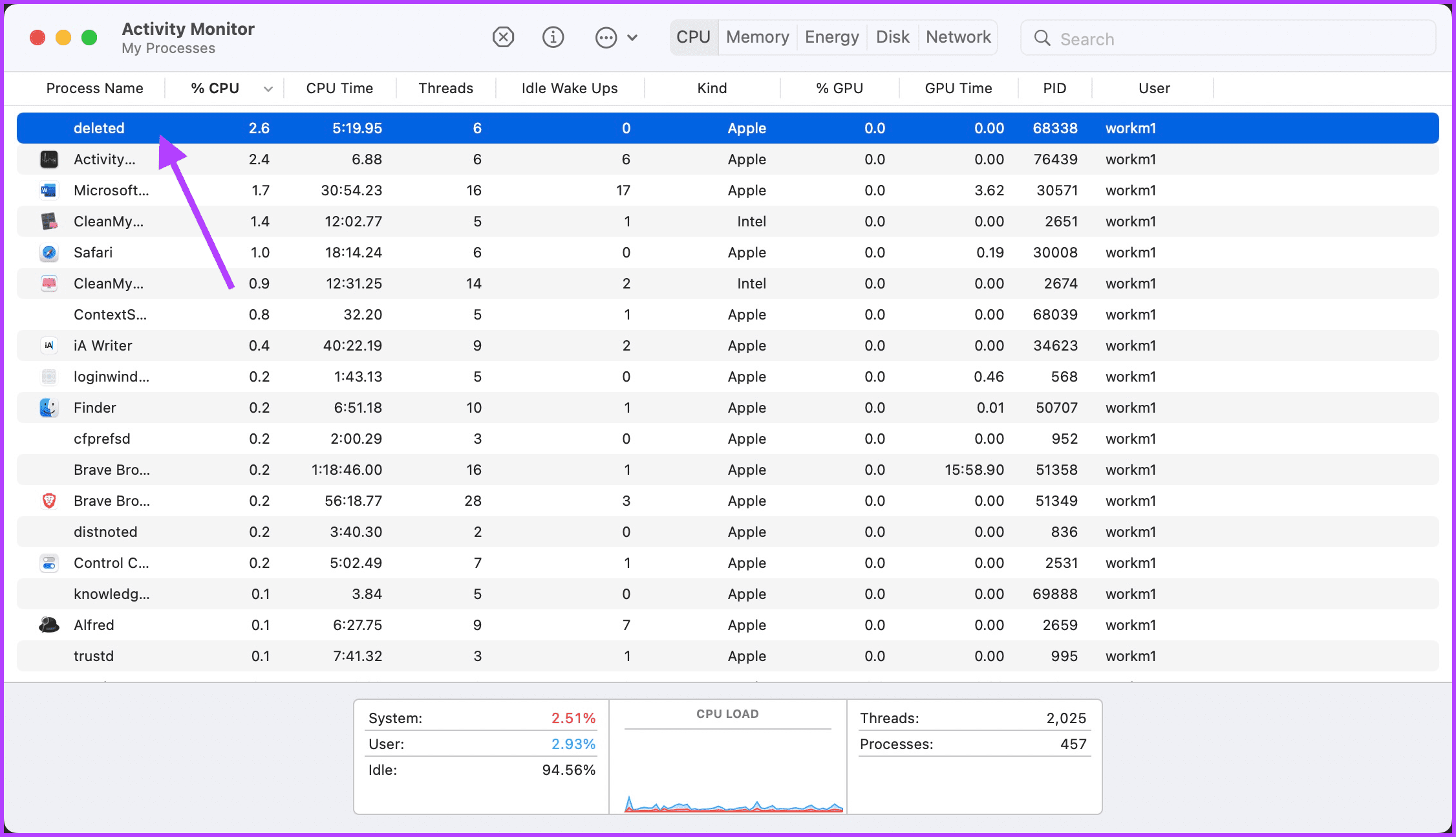The width and height of the screenshot is (1456, 837).
Task: Select the 'distnoted' process row
Action: [x=727, y=532]
